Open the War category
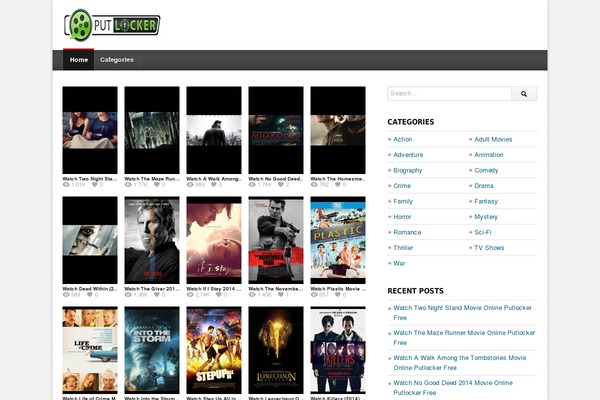The height and width of the screenshot is (400, 600). [399, 263]
